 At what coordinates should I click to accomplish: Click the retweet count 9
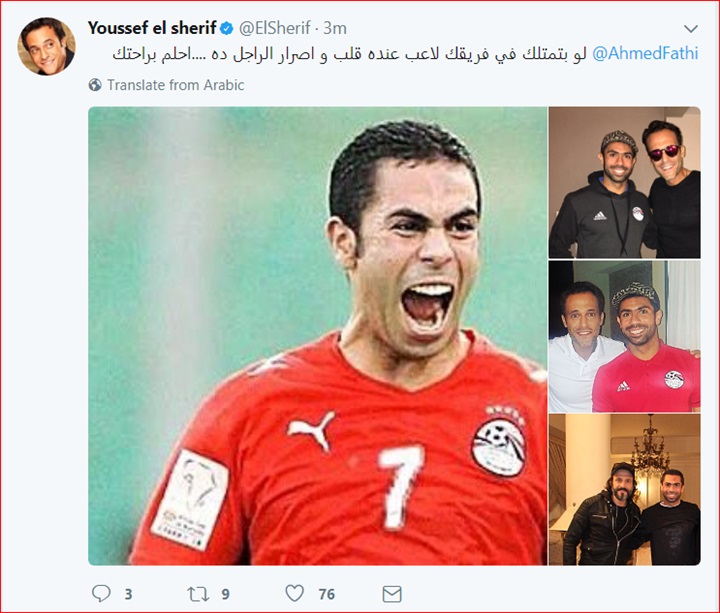[225, 594]
